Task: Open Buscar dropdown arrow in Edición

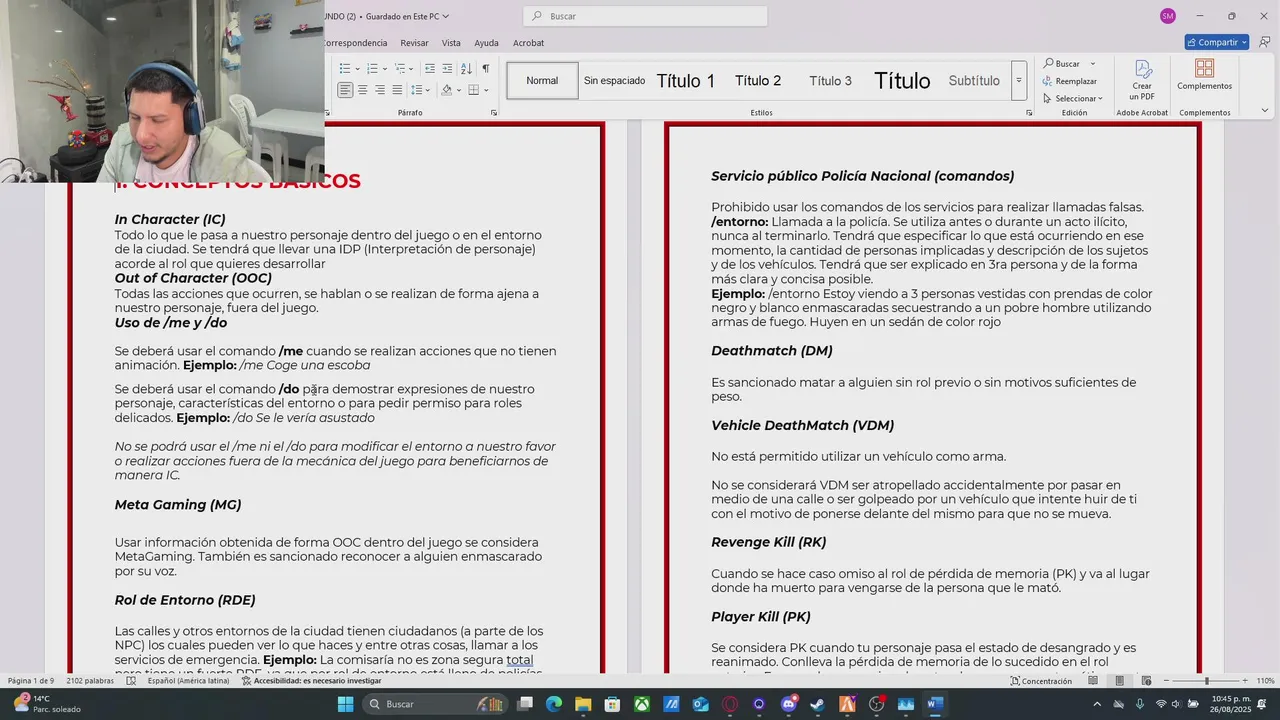Action: pos(1093,64)
